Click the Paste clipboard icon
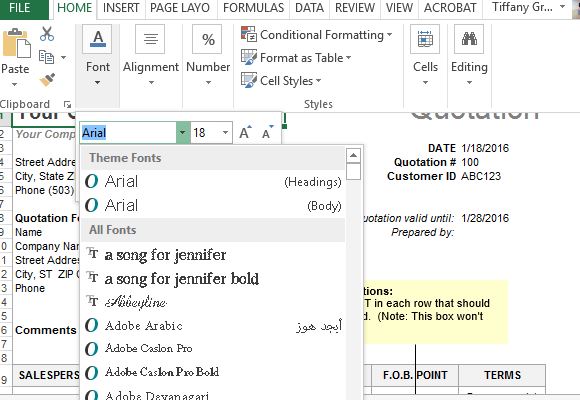The width and height of the screenshot is (580, 400). point(16,43)
